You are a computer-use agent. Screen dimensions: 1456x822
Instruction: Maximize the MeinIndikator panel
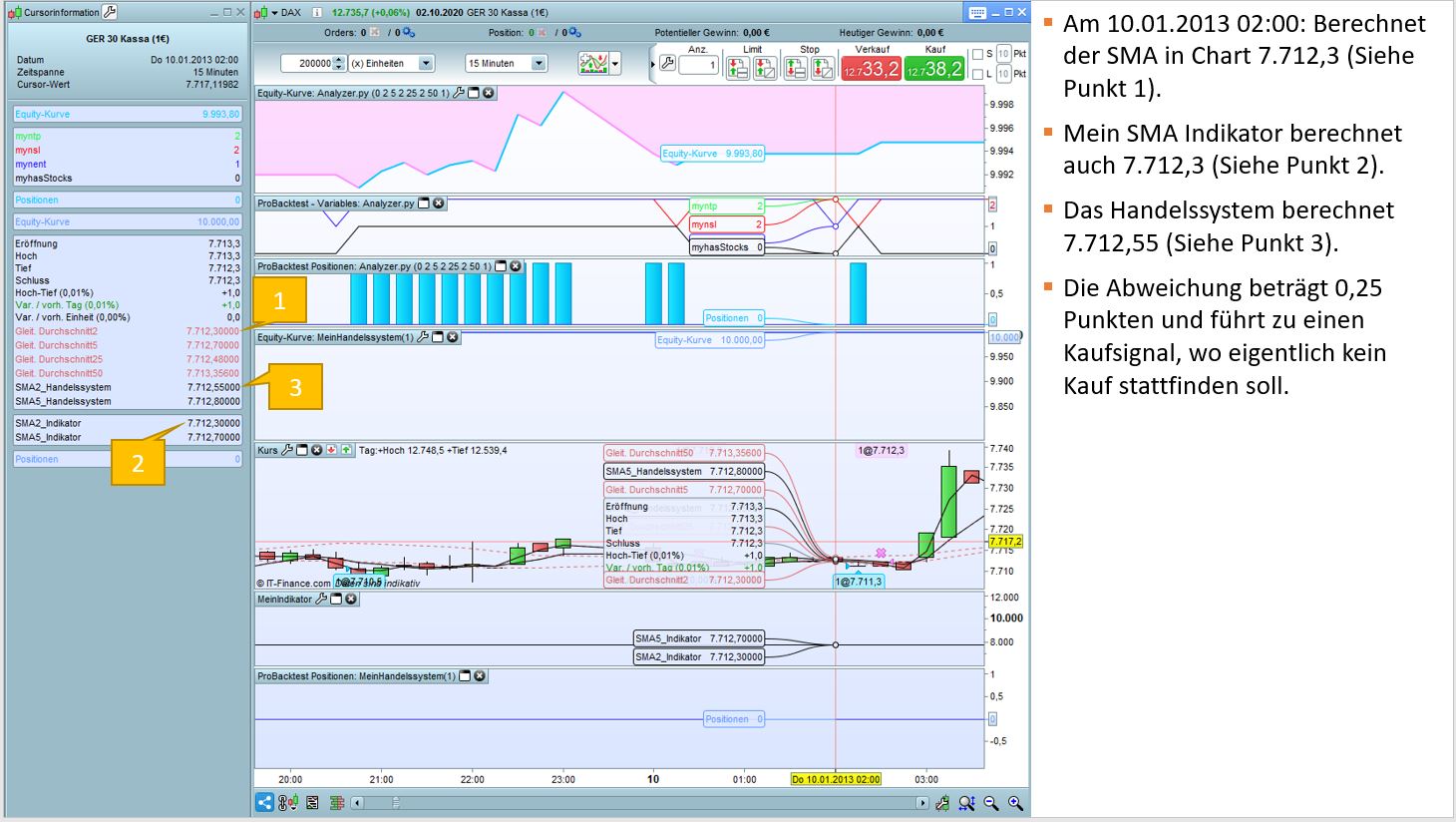pos(336,600)
